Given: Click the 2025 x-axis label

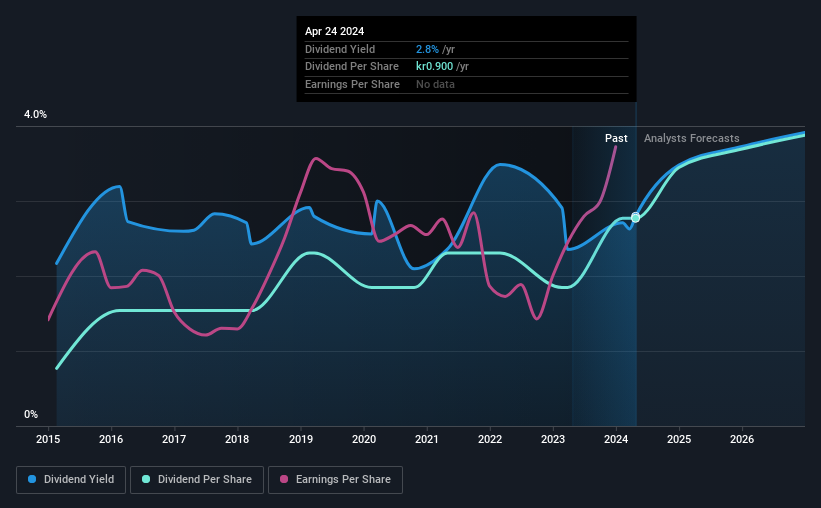Looking at the screenshot, I should pos(679,439).
